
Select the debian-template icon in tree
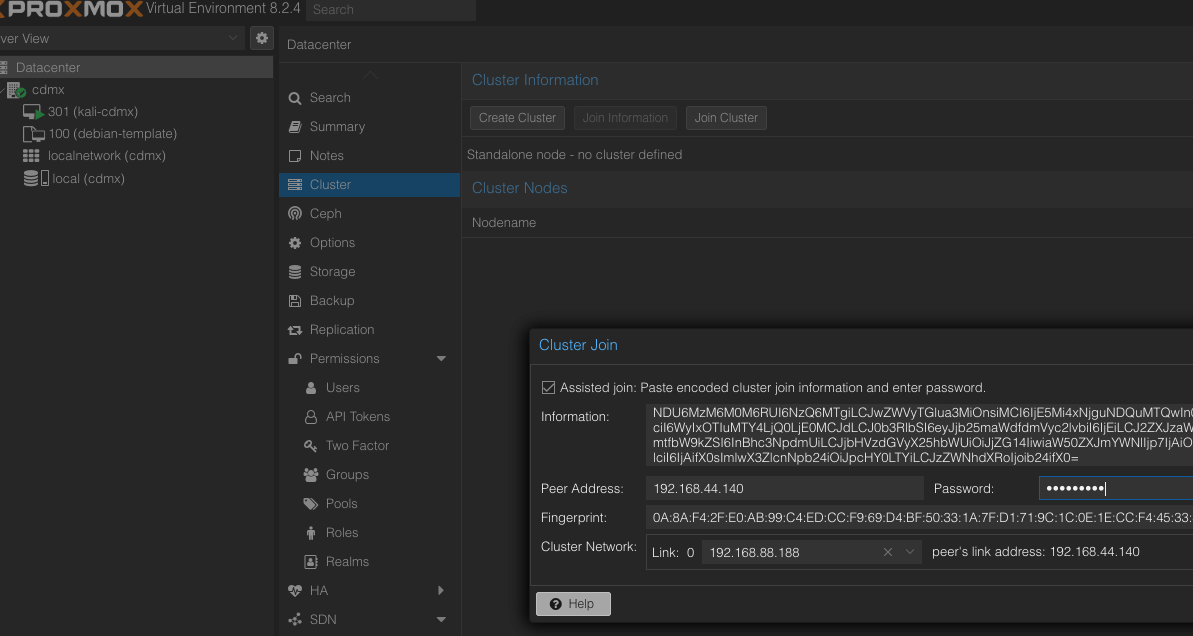click(x=33, y=134)
